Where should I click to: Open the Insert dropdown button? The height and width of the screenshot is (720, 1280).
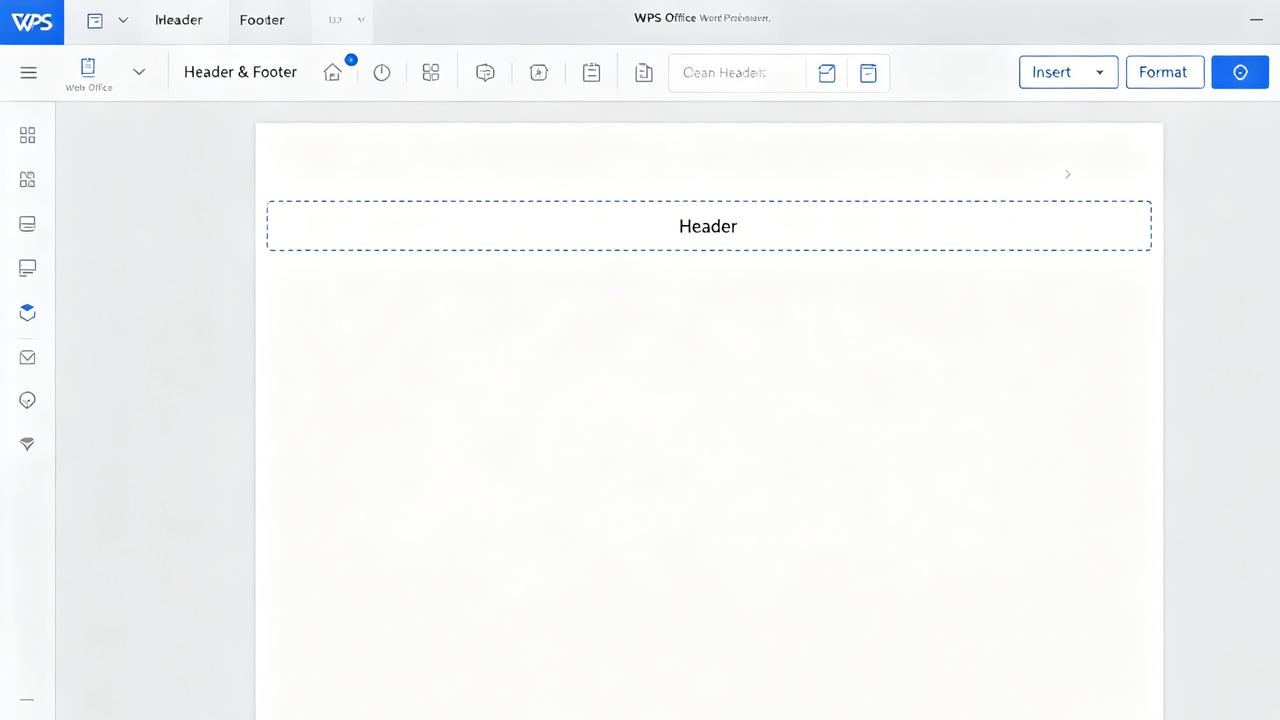(1068, 72)
